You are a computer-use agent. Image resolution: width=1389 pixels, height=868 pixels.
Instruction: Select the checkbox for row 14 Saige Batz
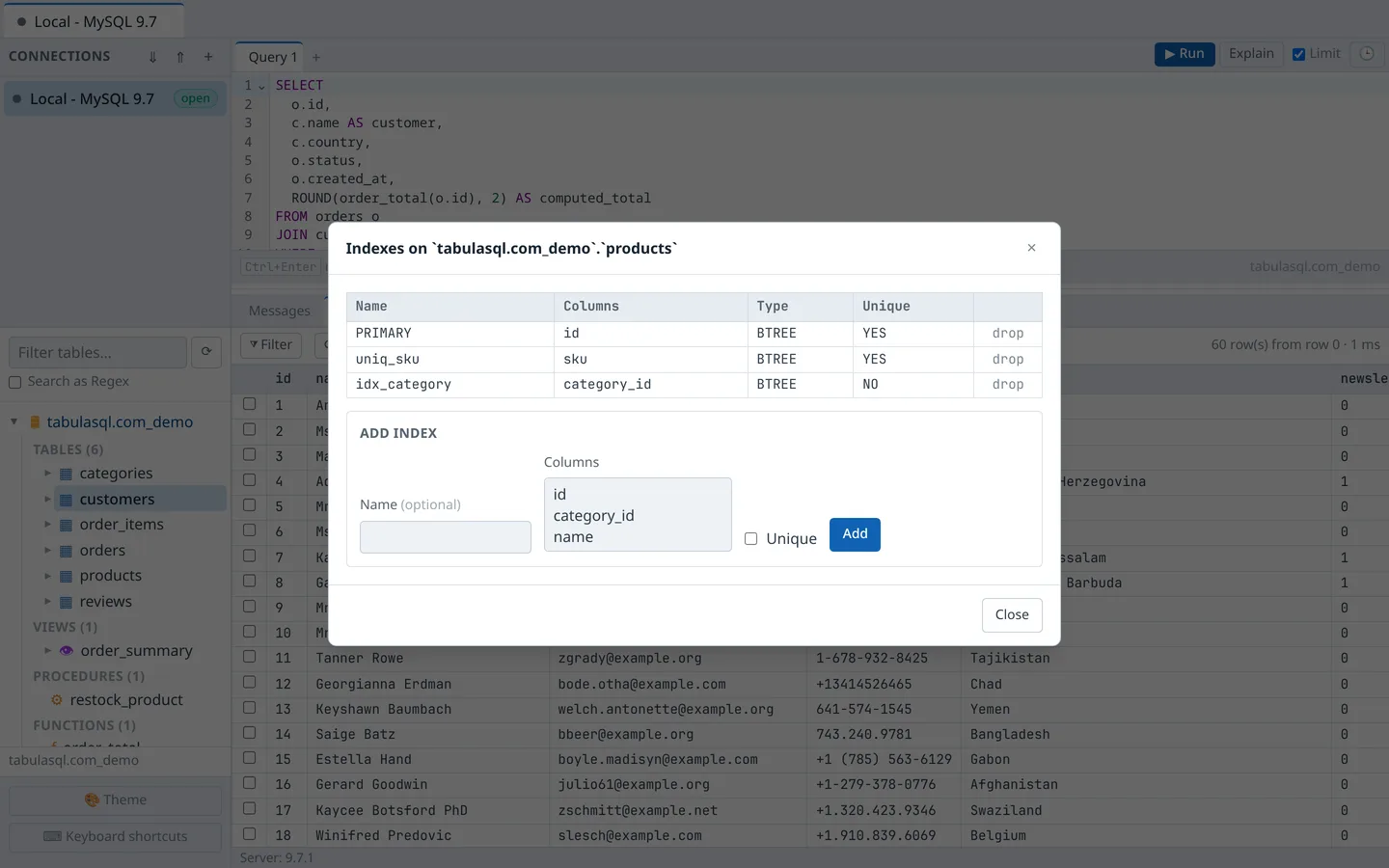click(x=250, y=732)
